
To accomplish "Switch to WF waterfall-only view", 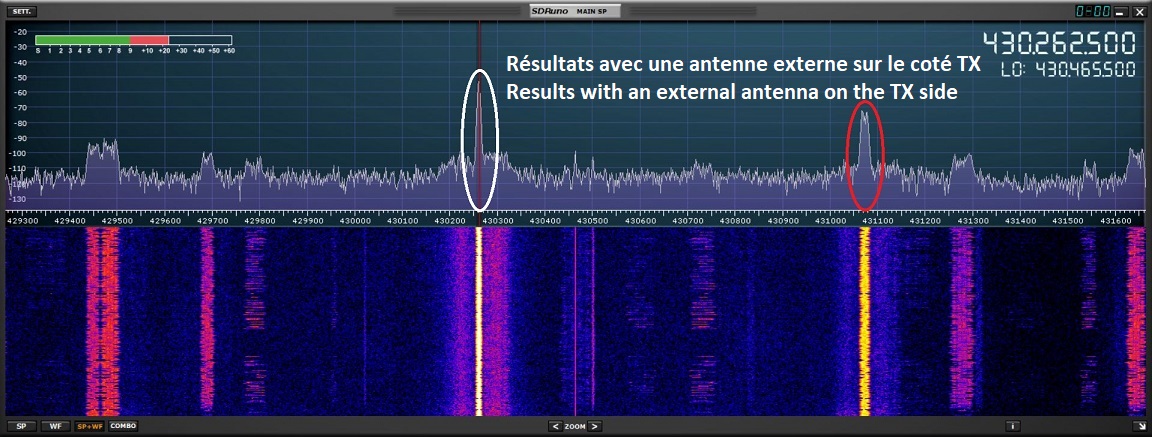I will (x=54, y=426).
